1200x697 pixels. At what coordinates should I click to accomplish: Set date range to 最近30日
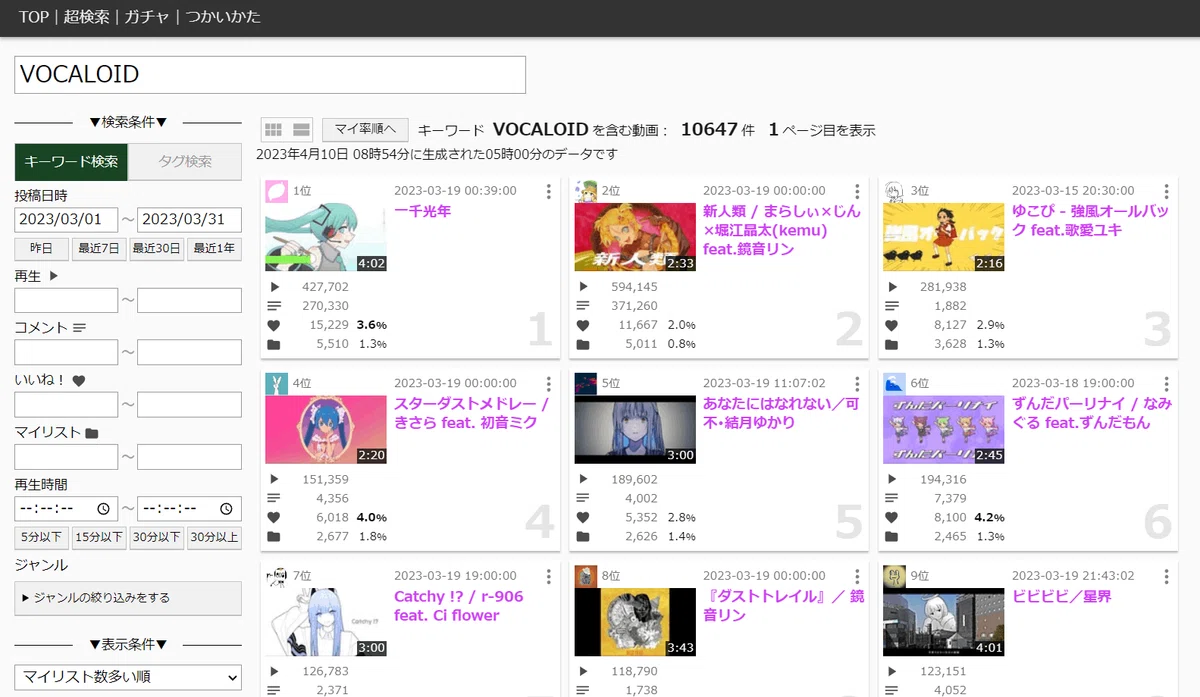(x=157, y=249)
